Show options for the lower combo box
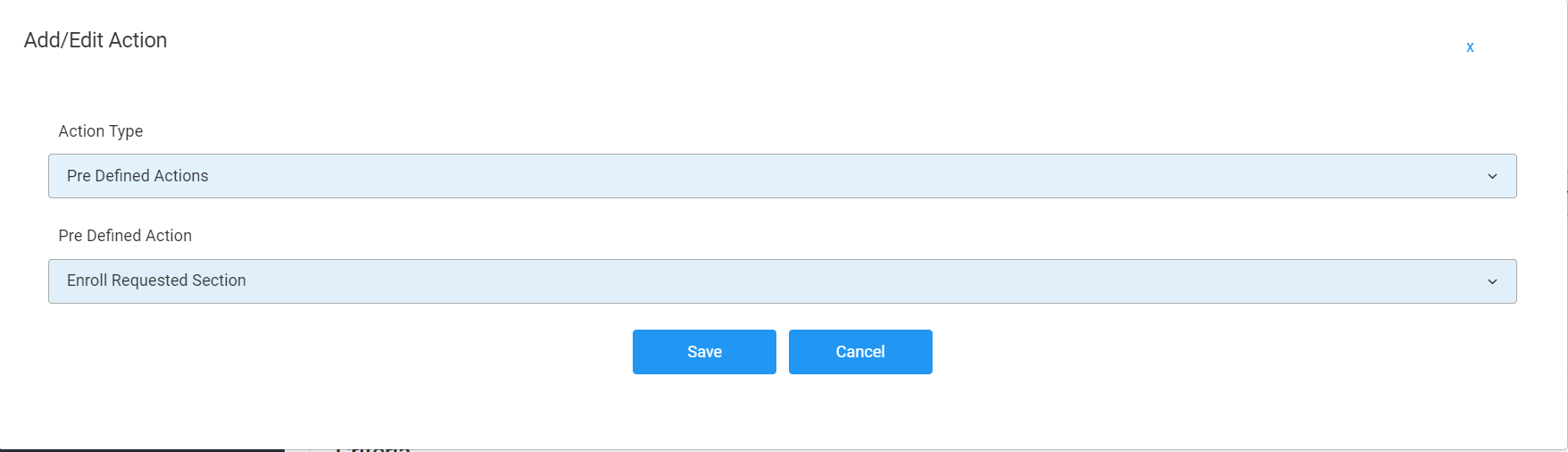The height and width of the screenshot is (452, 1568). click(x=782, y=281)
